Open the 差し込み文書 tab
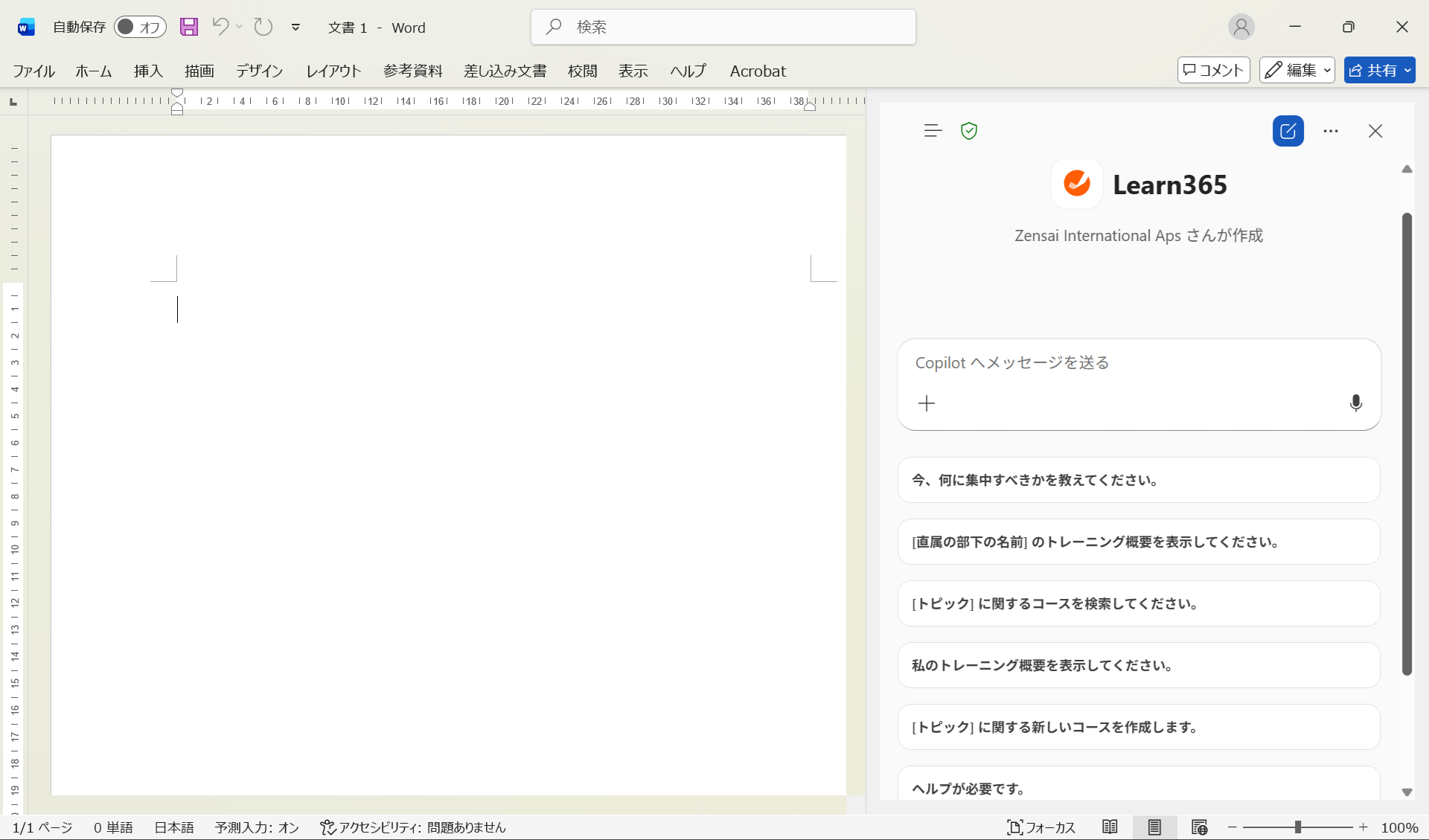 tap(505, 71)
